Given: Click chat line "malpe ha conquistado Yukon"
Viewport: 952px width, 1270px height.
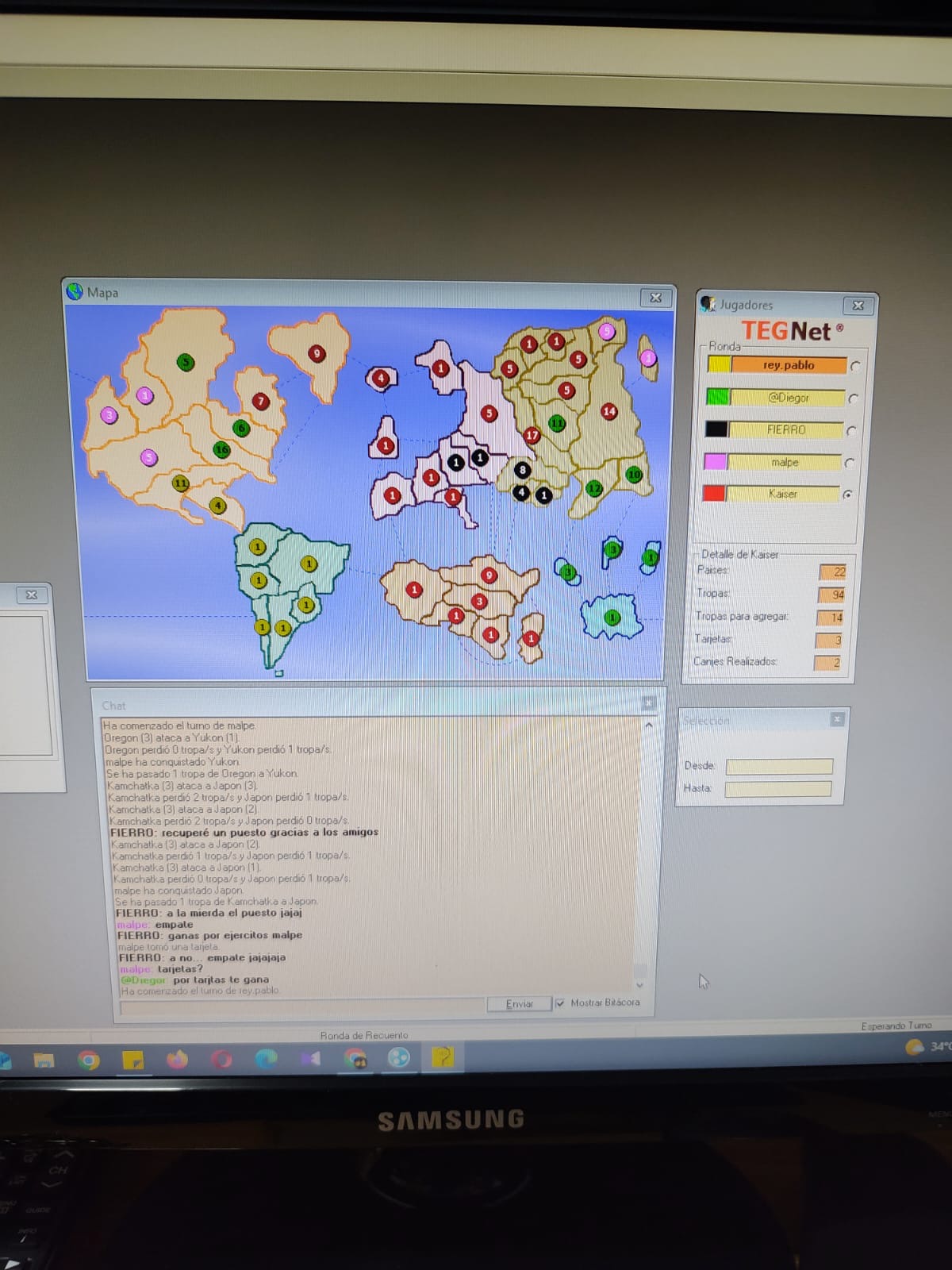Looking at the screenshot, I should click(x=172, y=761).
